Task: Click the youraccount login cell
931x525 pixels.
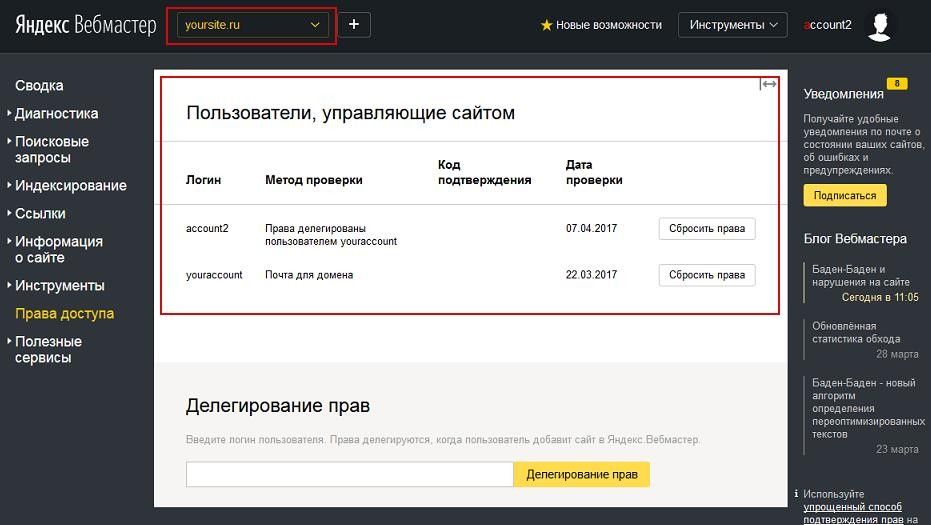Action: 214,275
